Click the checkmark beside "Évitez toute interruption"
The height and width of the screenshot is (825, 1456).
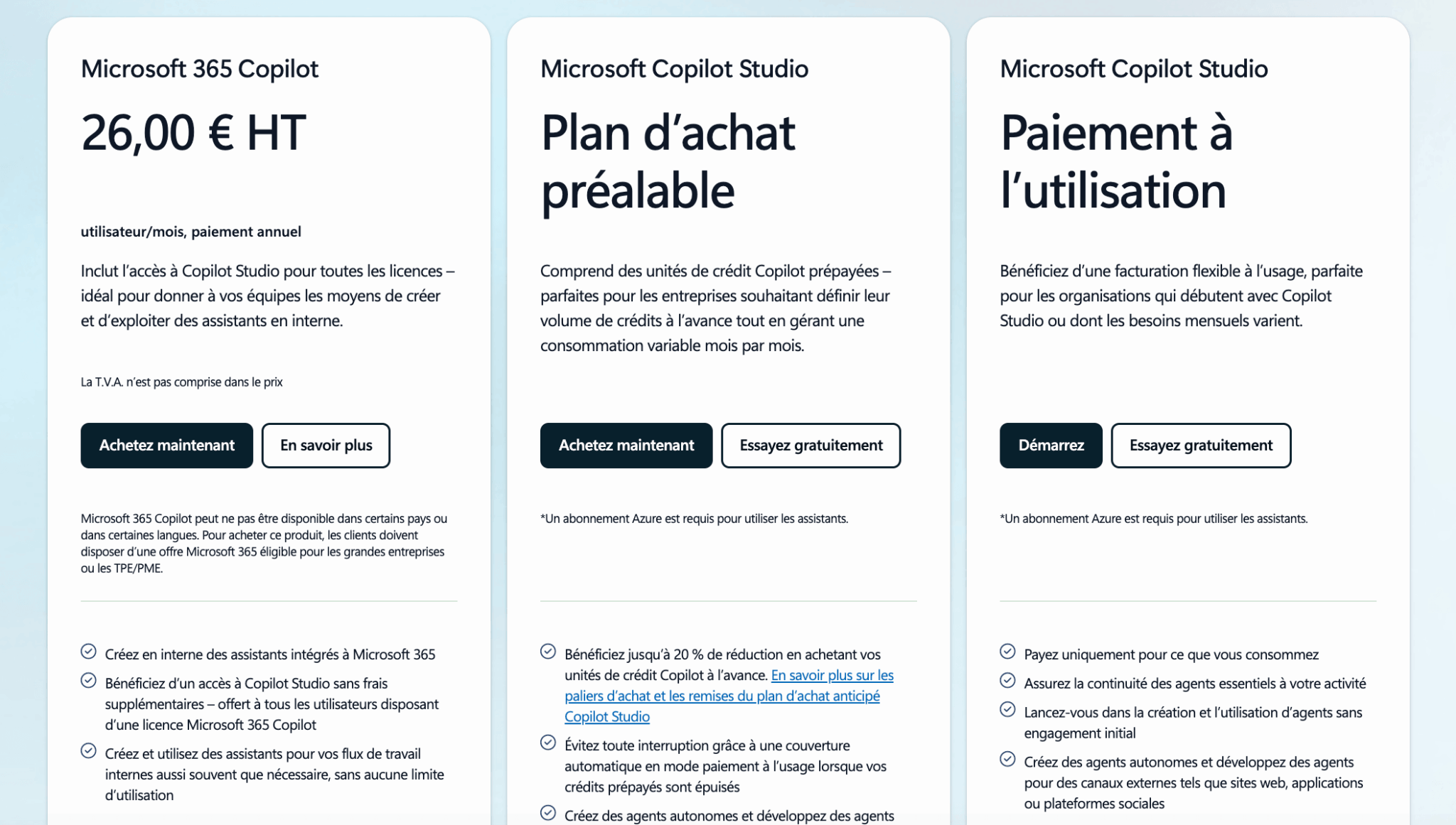tap(547, 742)
